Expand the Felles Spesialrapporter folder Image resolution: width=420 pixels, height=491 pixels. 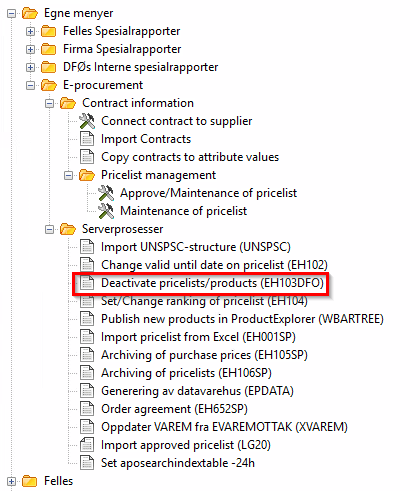click(30, 32)
